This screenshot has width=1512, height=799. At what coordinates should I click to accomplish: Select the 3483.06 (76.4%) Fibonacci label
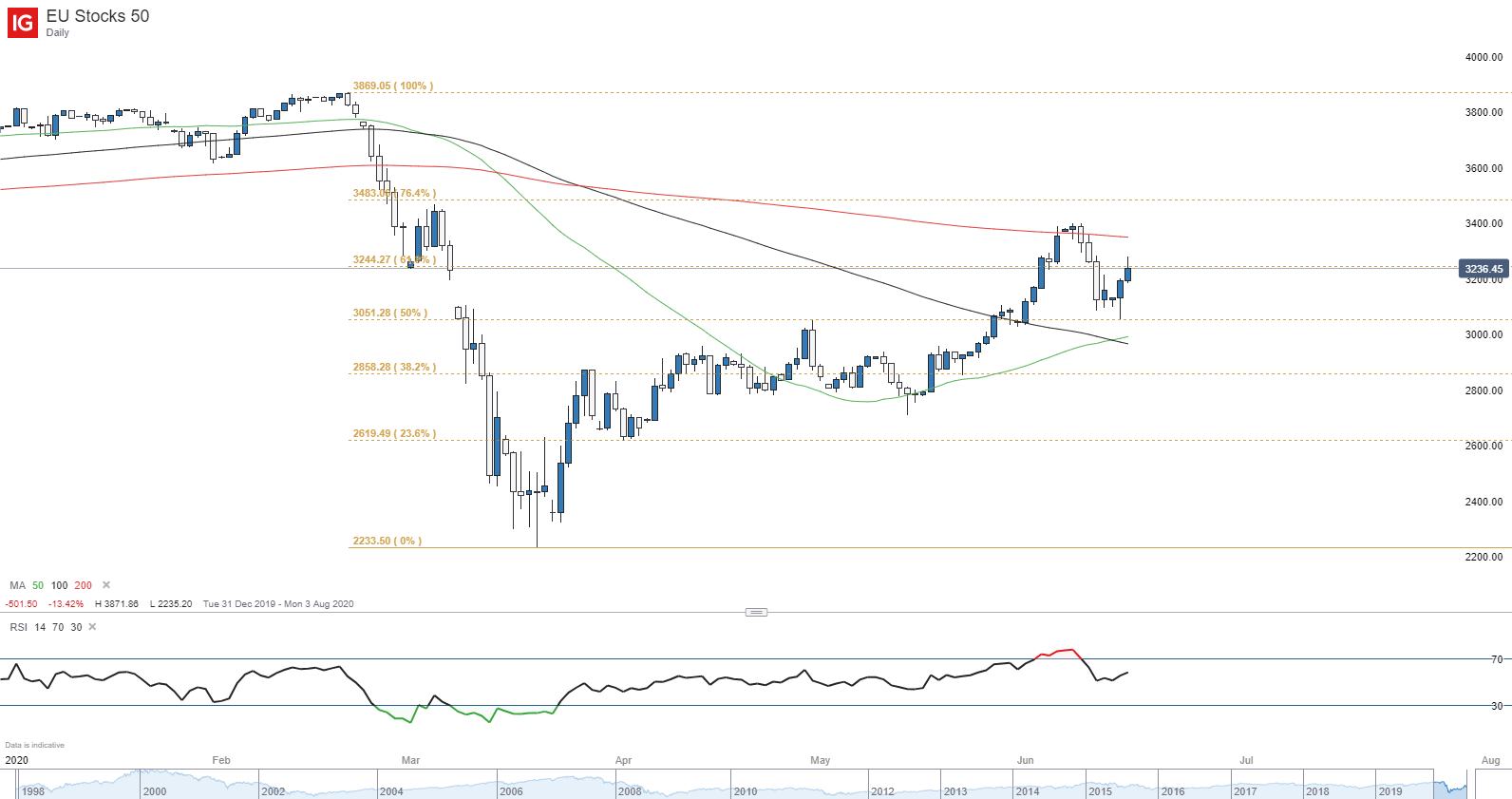[394, 193]
